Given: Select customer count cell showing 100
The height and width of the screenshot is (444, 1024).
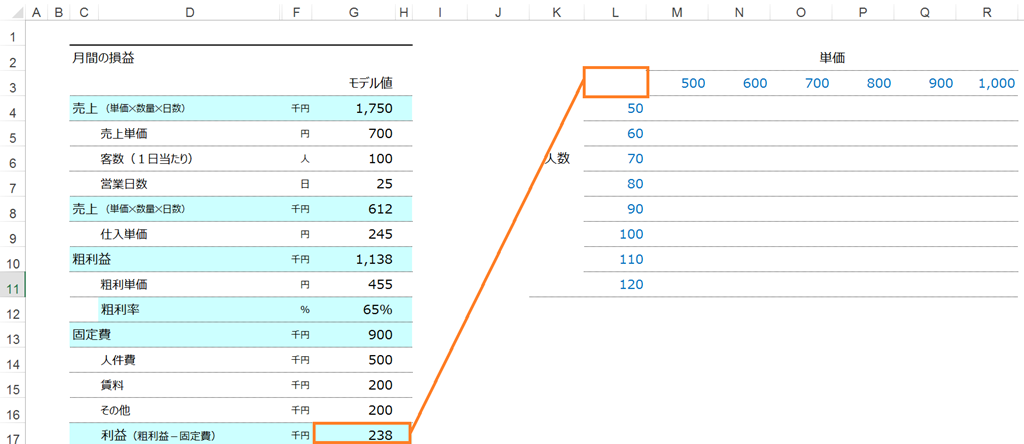Looking at the screenshot, I should (362, 159).
